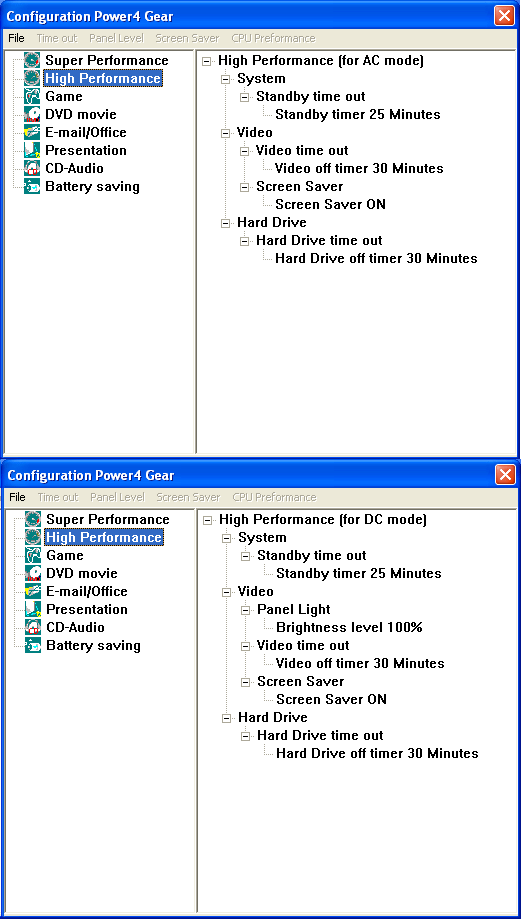The image size is (521, 920).
Task: Select Battery saving label in top window
Action: (x=93, y=187)
